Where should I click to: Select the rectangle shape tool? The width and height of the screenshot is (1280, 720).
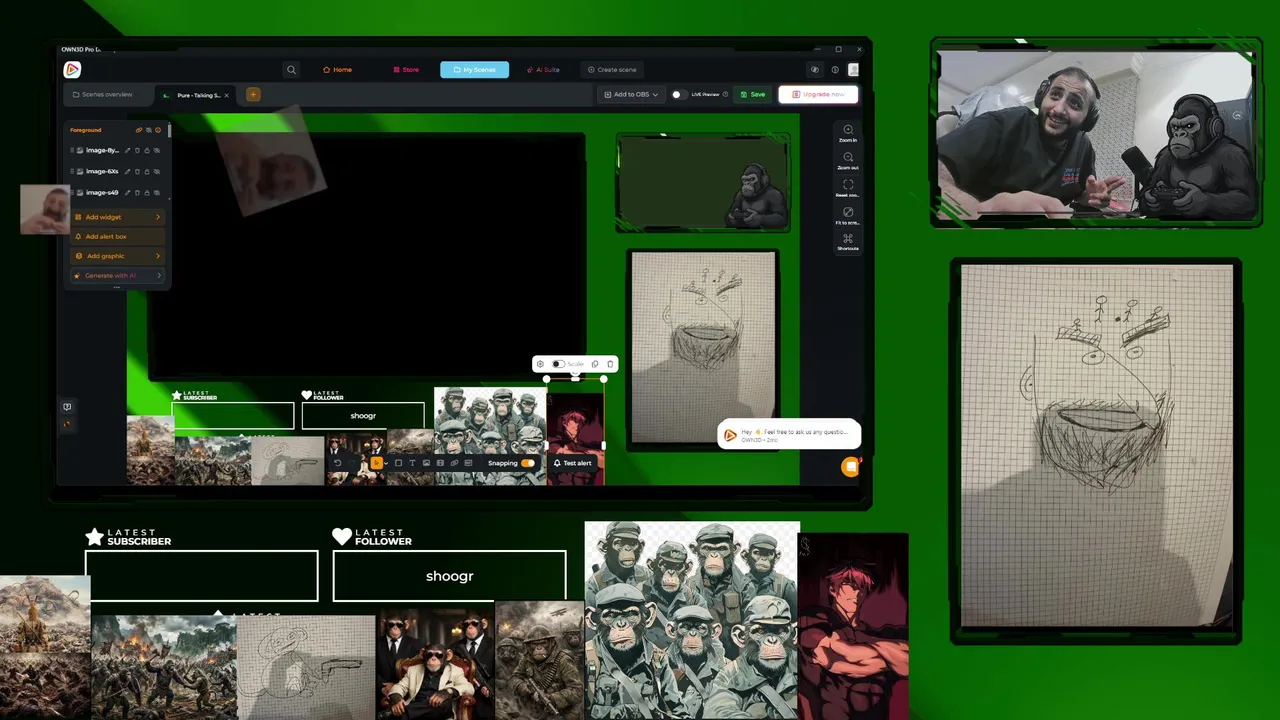point(398,463)
